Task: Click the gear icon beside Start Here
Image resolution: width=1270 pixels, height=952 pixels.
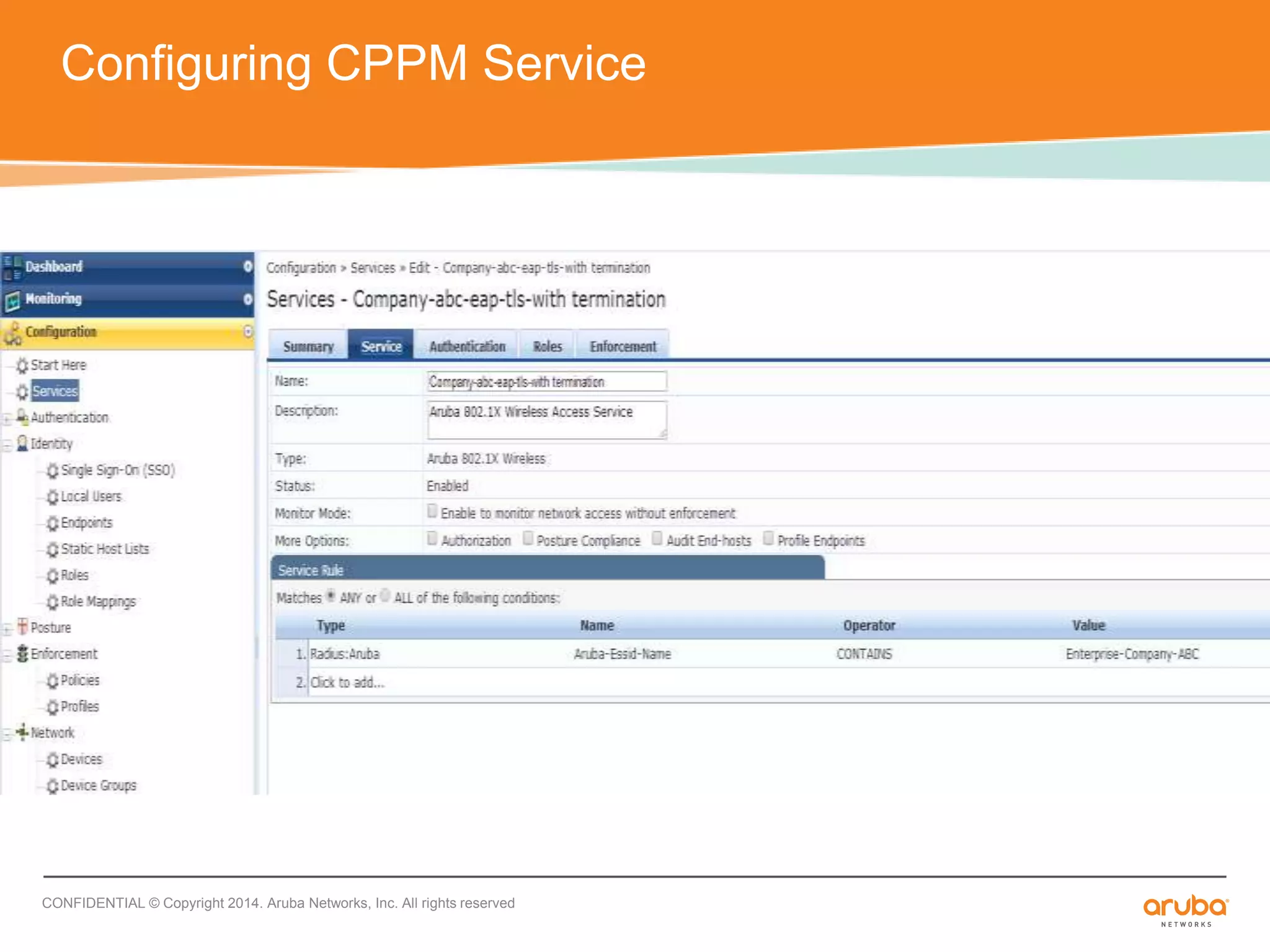Action: point(22,366)
